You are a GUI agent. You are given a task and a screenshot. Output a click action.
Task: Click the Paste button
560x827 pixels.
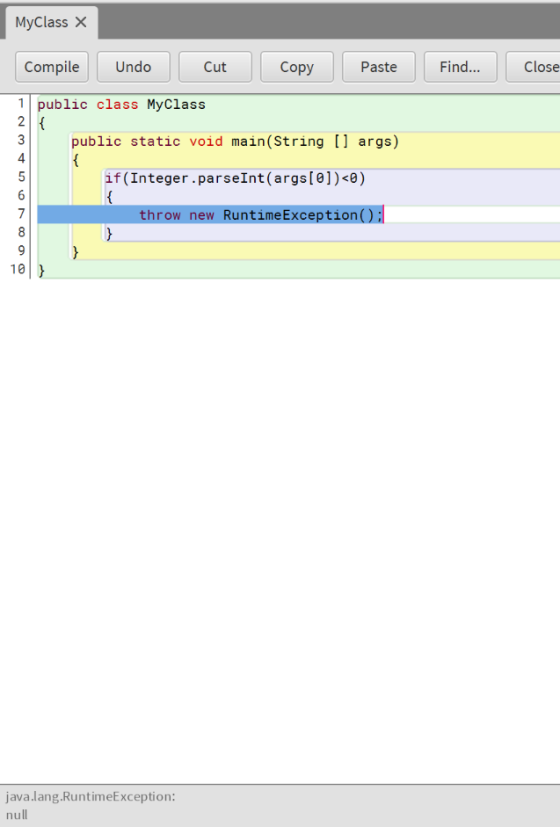[x=379, y=67]
